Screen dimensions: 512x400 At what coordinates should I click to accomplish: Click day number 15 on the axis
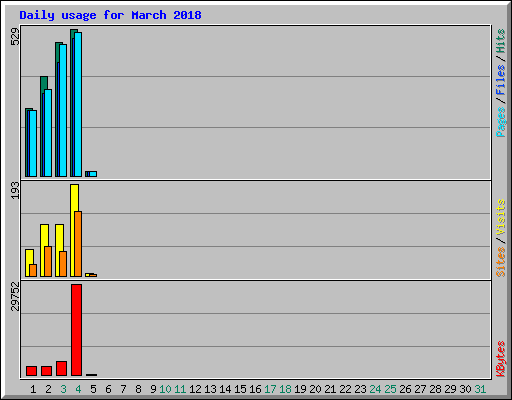point(240,389)
